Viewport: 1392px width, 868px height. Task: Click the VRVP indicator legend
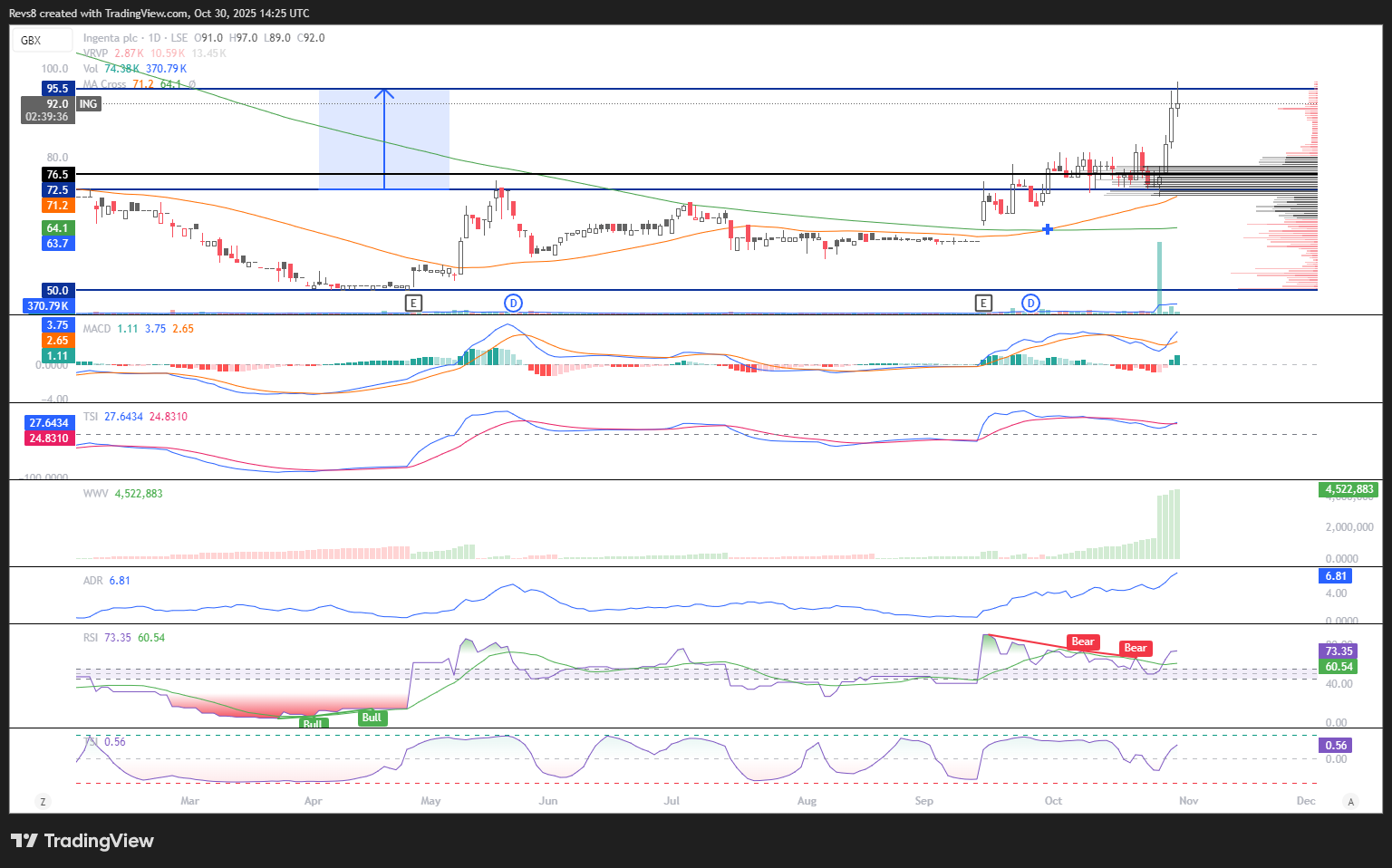(x=95, y=53)
